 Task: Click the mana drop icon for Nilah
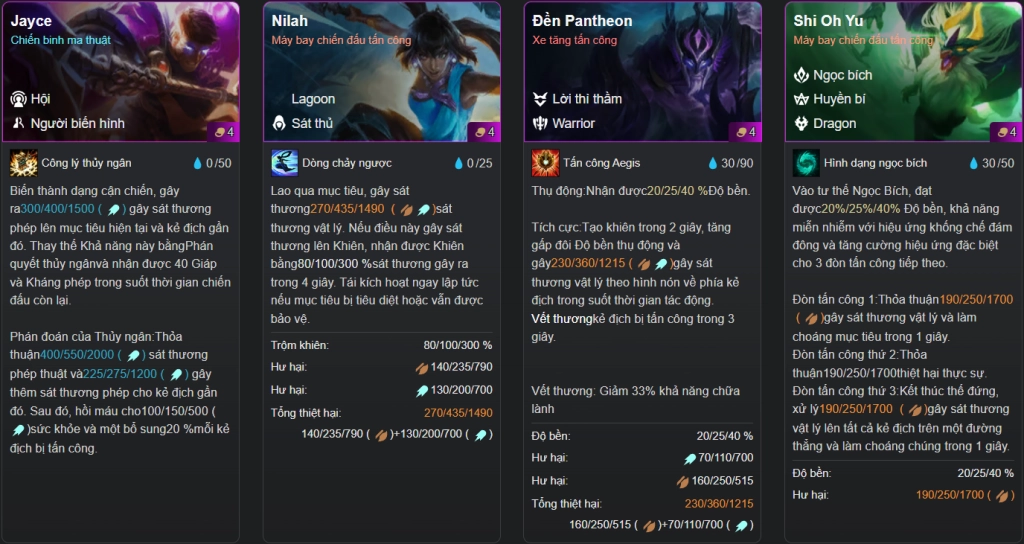(x=458, y=163)
